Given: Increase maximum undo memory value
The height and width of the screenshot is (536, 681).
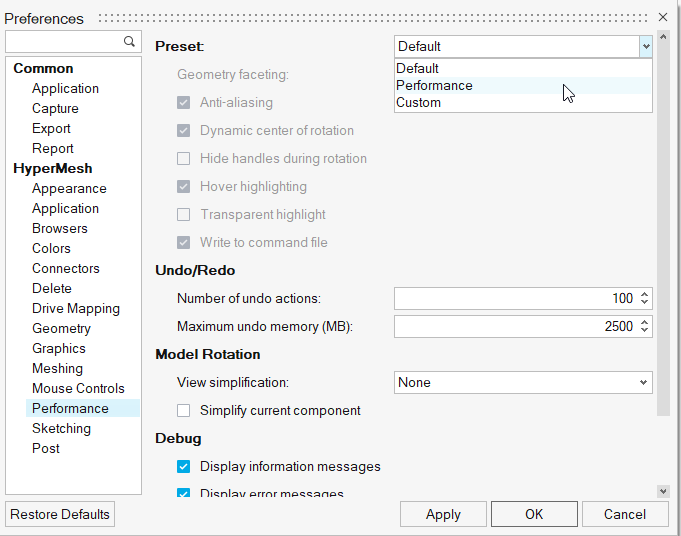Looking at the screenshot, I should pos(644,322).
